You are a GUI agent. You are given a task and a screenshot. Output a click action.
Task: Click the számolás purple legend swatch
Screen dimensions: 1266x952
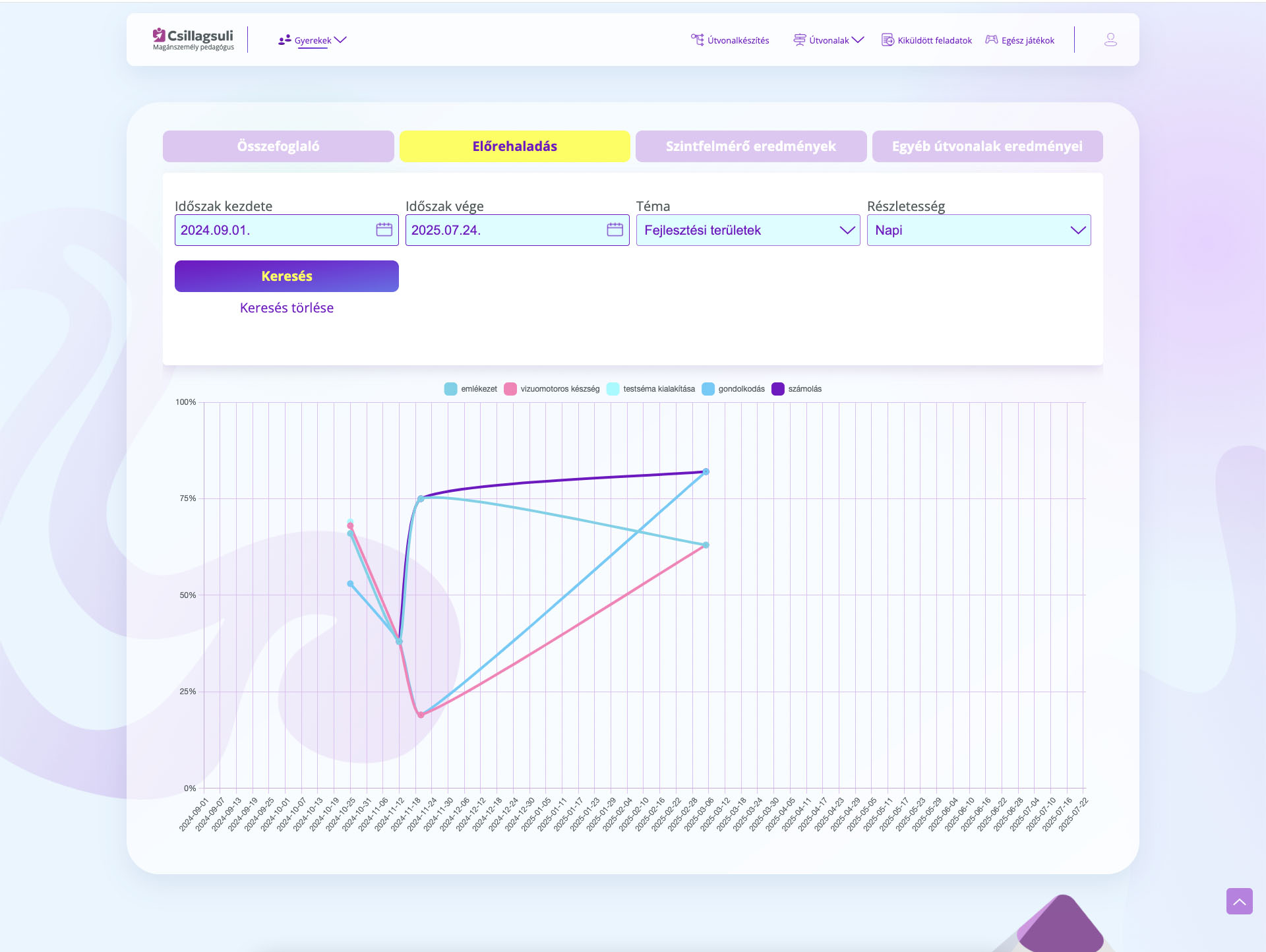click(778, 389)
